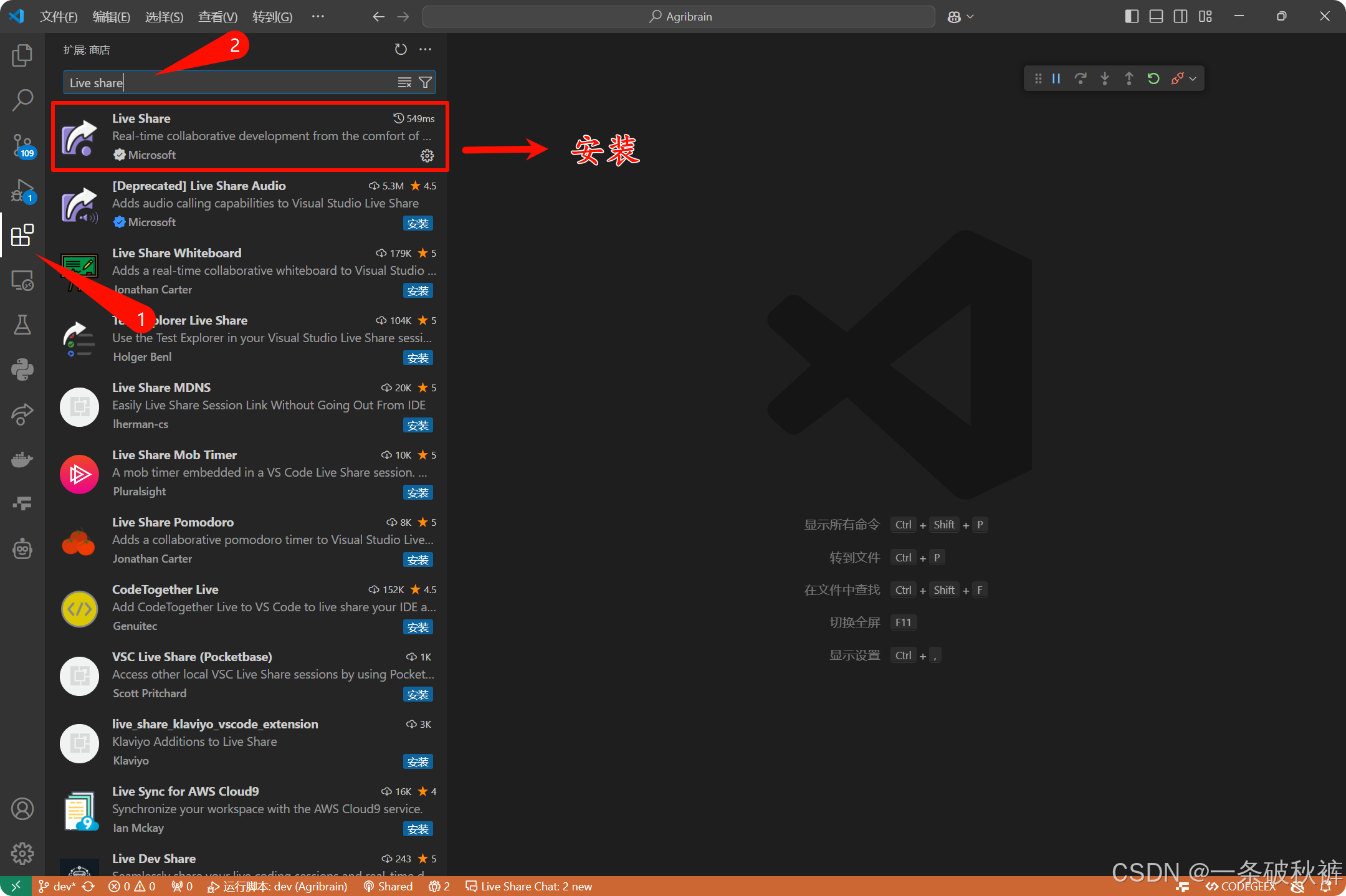Disconnect the debugger
1346x896 pixels.
coord(1177,79)
